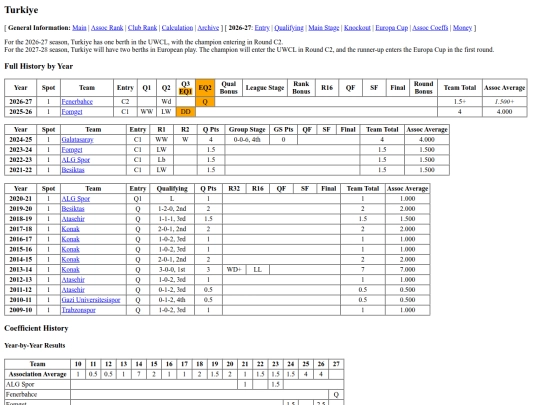The width and height of the screenshot is (540, 405).
Task: Click the GS Pts column header
Action: tap(283, 129)
